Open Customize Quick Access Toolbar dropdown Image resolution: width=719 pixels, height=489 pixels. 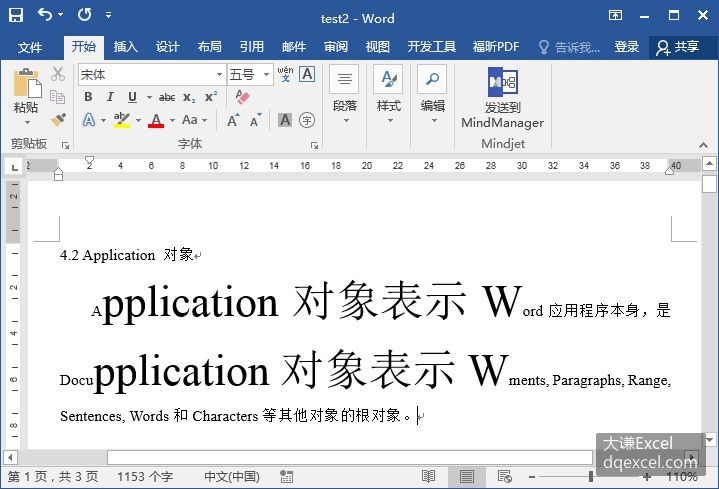click(x=109, y=15)
